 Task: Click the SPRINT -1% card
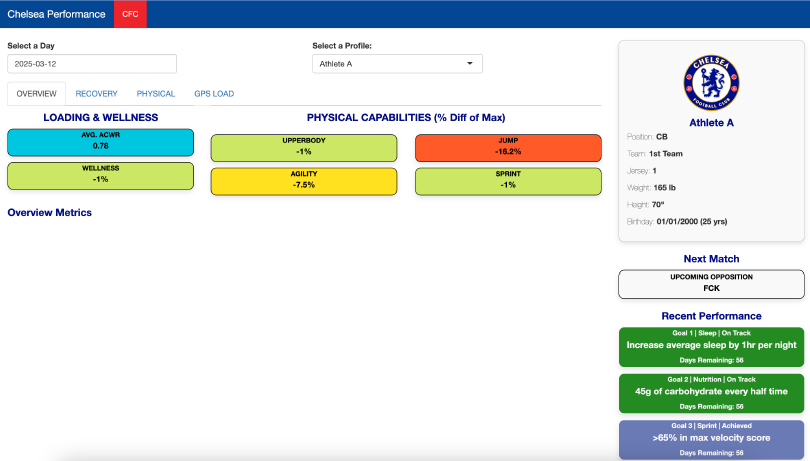click(x=508, y=181)
